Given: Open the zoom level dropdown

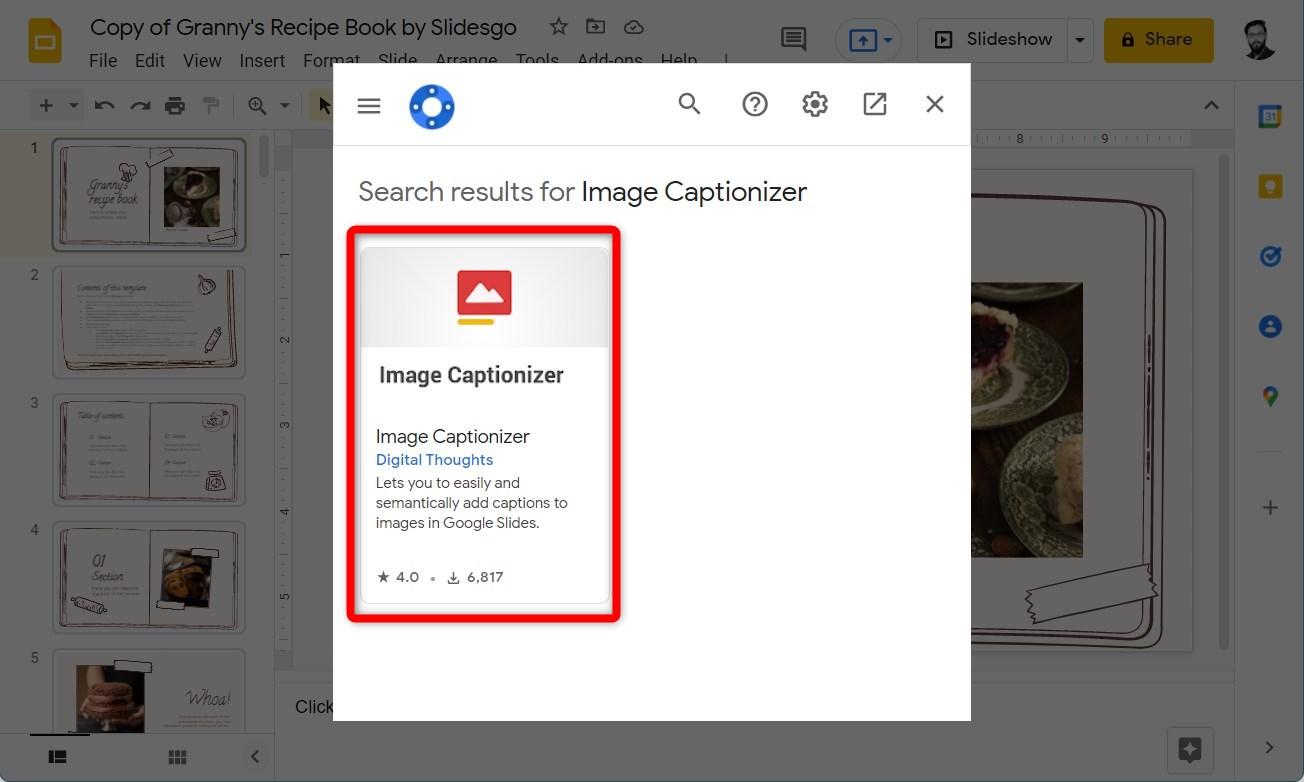Looking at the screenshot, I should (x=284, y=104).
